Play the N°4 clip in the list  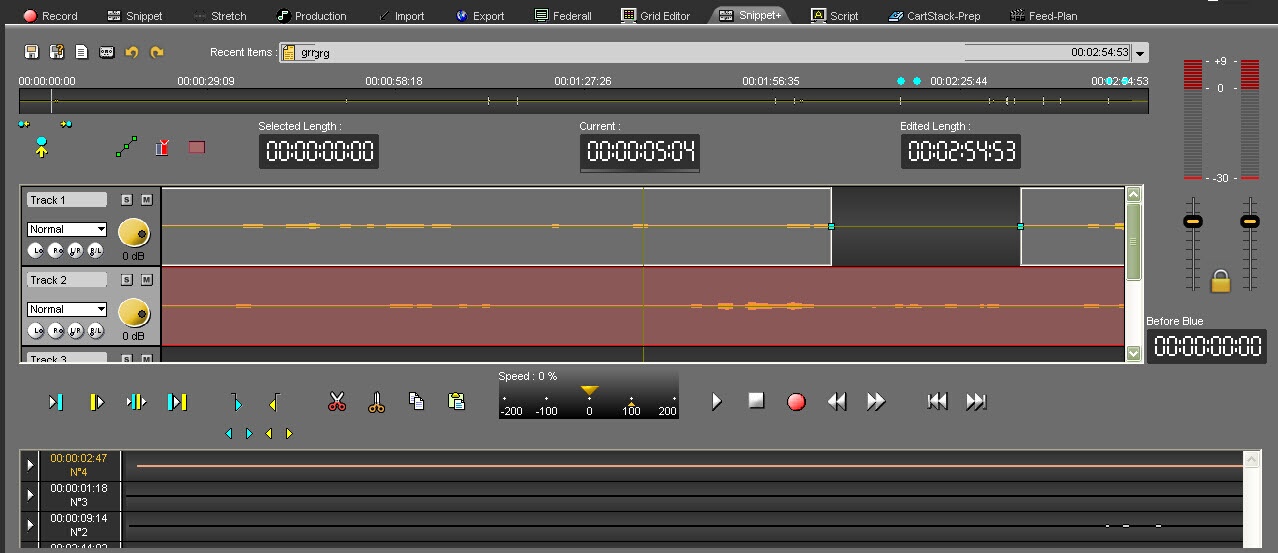[x=30, y=465]
